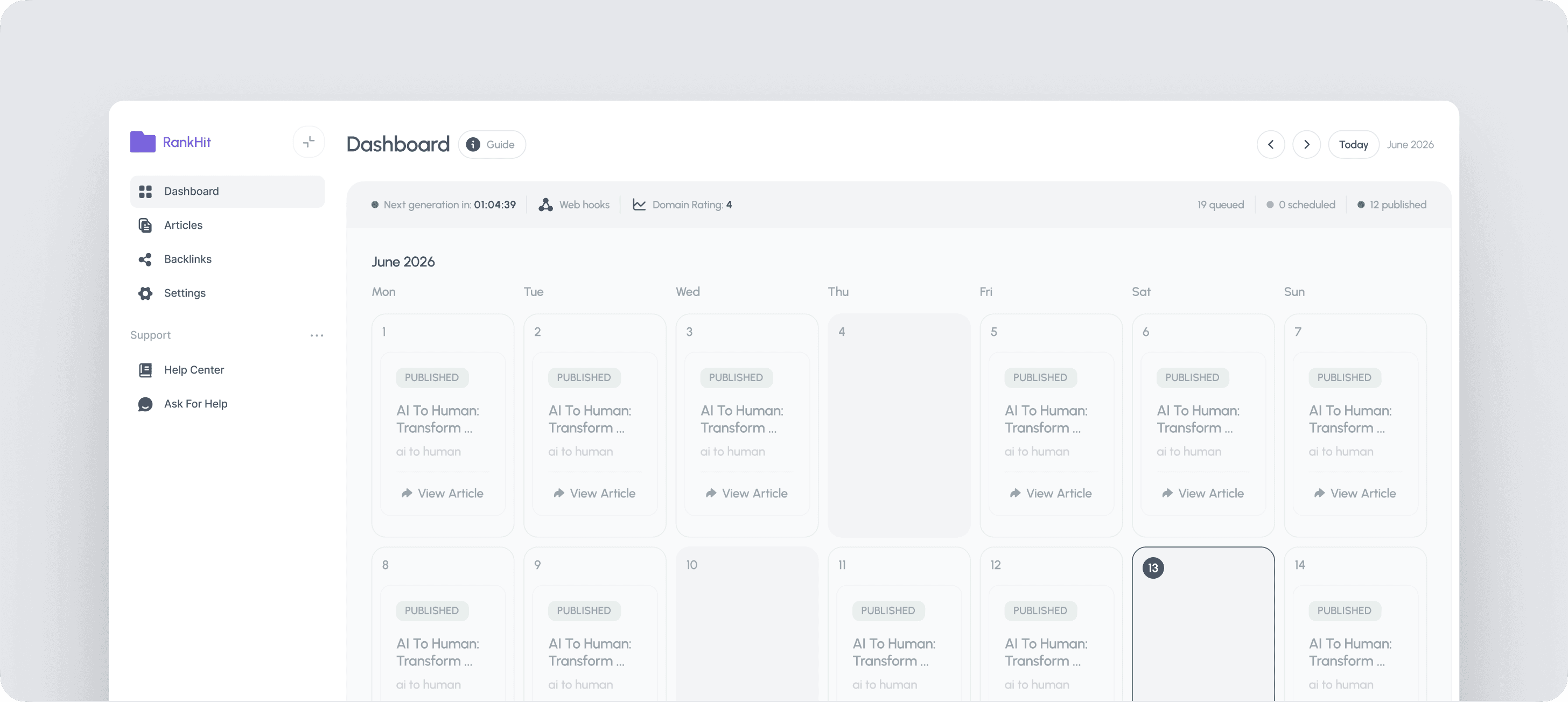View Article for June 2
The image size is (1568, 702).
(x=594, y=493)
